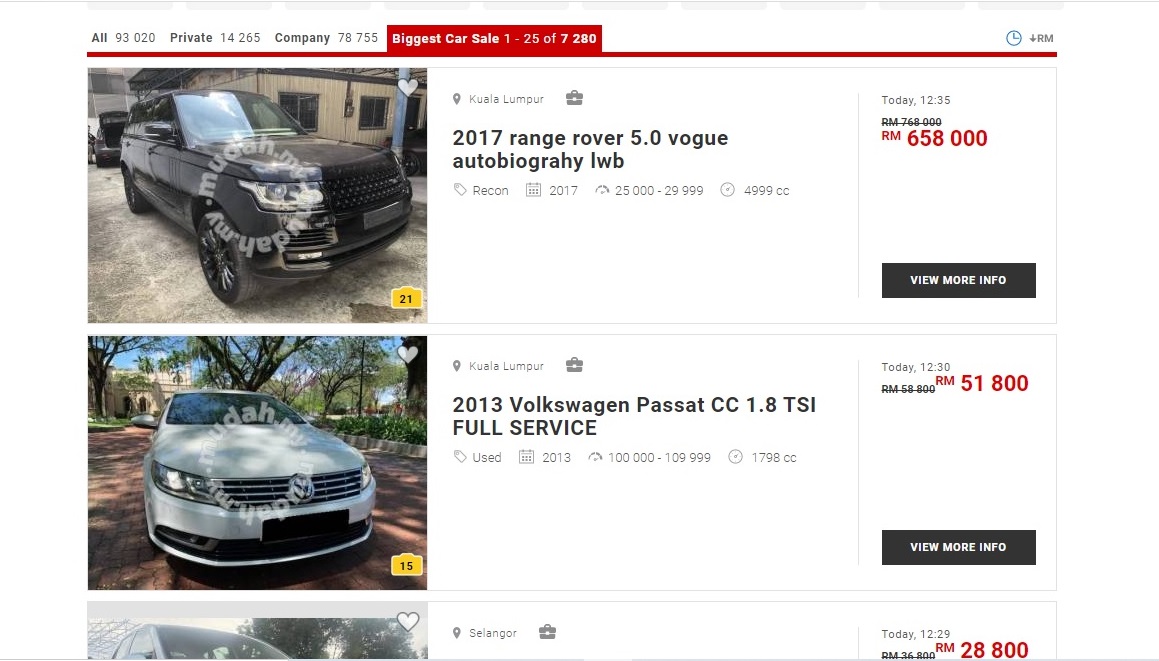The height and width of the screenshot is (661, 1159).
Task: Click mileage gauge icon for 100 000 - 109 999
Action: click(x=595, y=457)
